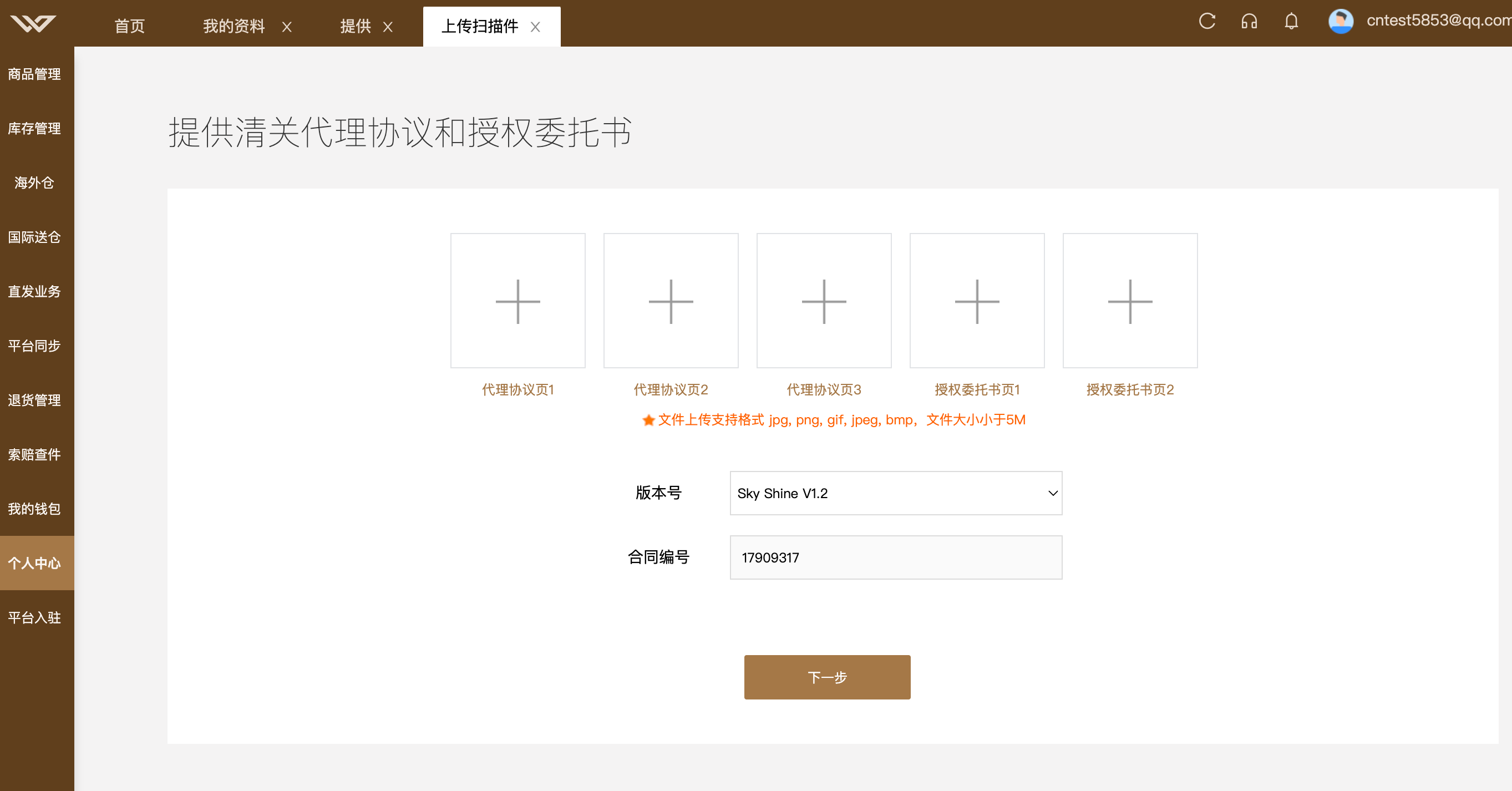
Task: Close the 提供 tab
Action: pyautogui.click(x=387, y=27)
